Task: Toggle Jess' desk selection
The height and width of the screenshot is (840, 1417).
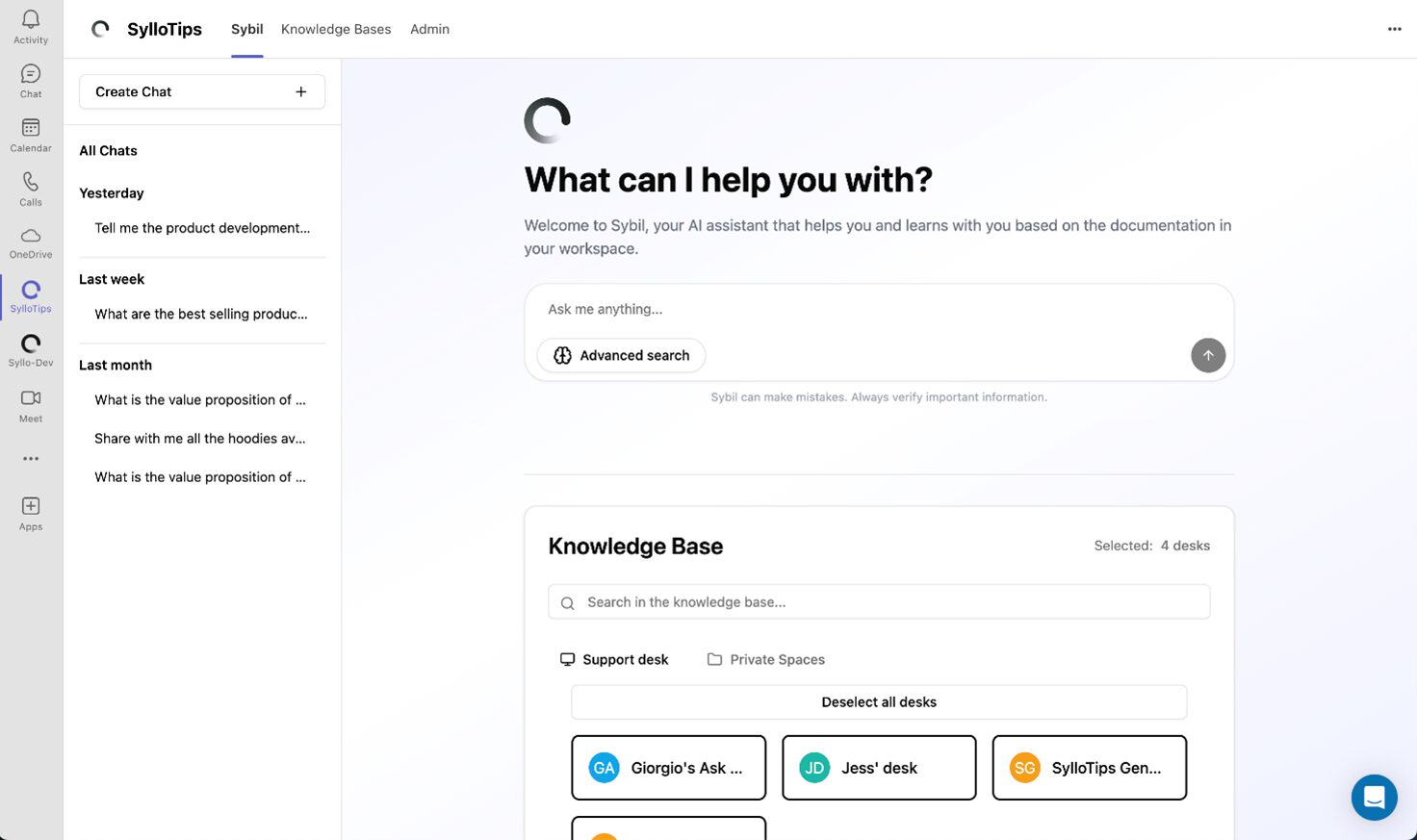Action: click(x=879, y=768)
